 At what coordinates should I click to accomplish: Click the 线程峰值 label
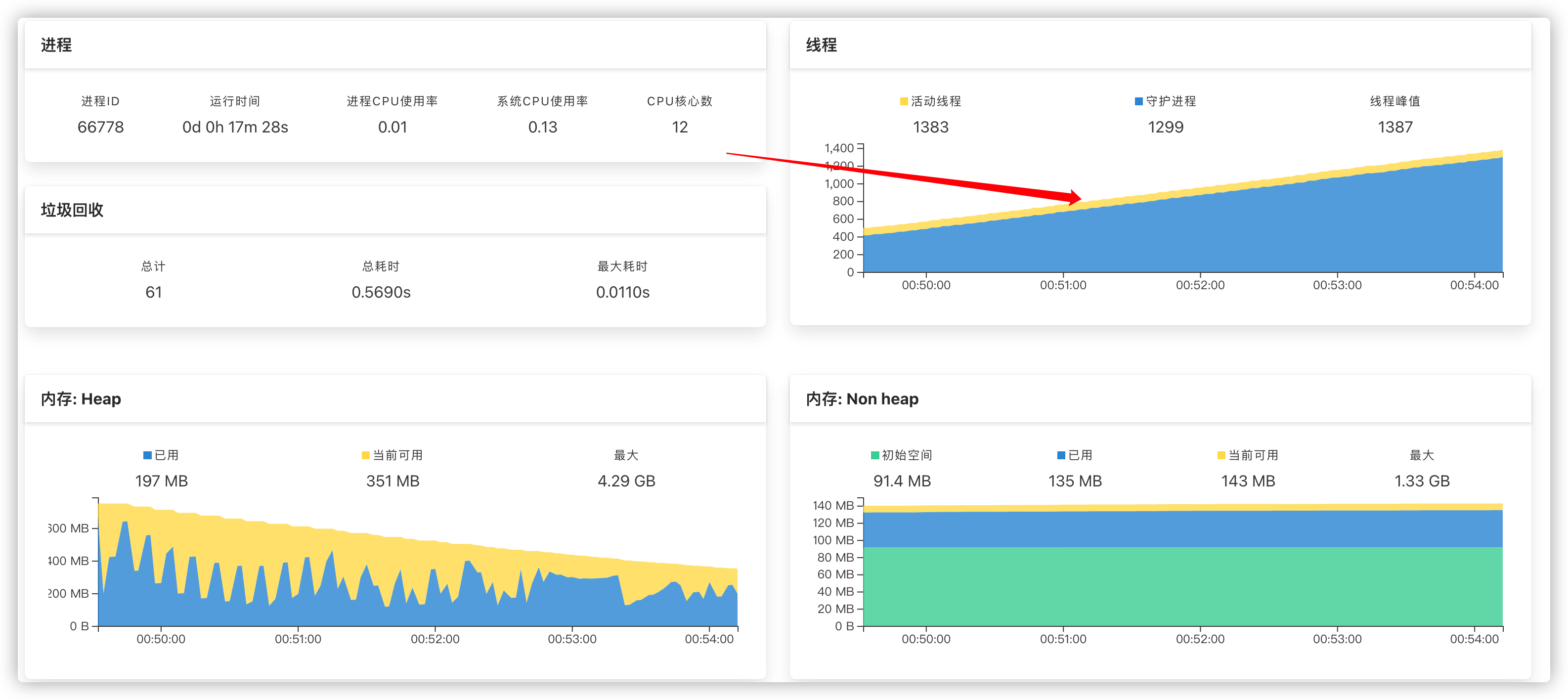1395,101
